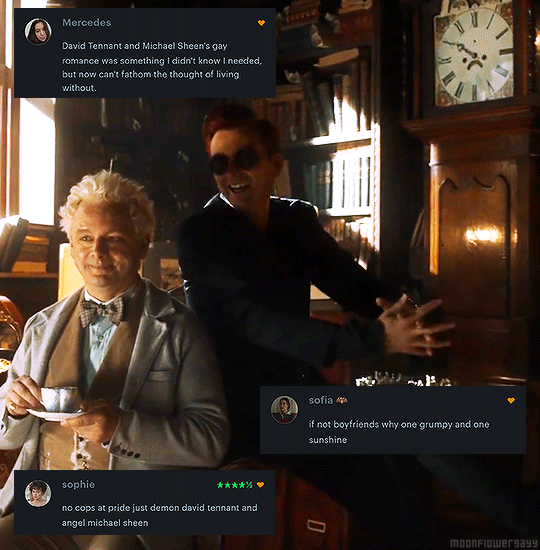Viewport: 540px width, 550px height.
Task: Click the bat emoji beside sofia's name
Action: tap(342, 400)
